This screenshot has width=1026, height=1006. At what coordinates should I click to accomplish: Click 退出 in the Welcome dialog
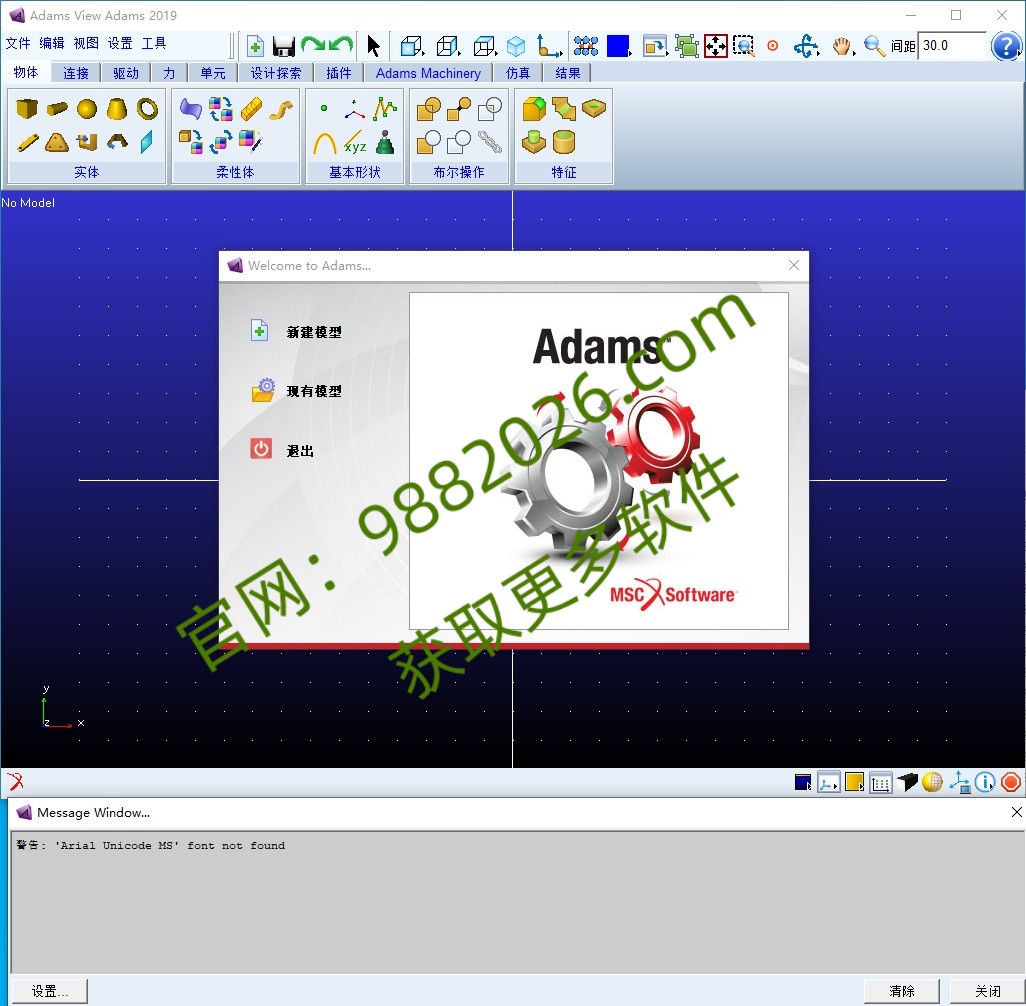point(300,450)
